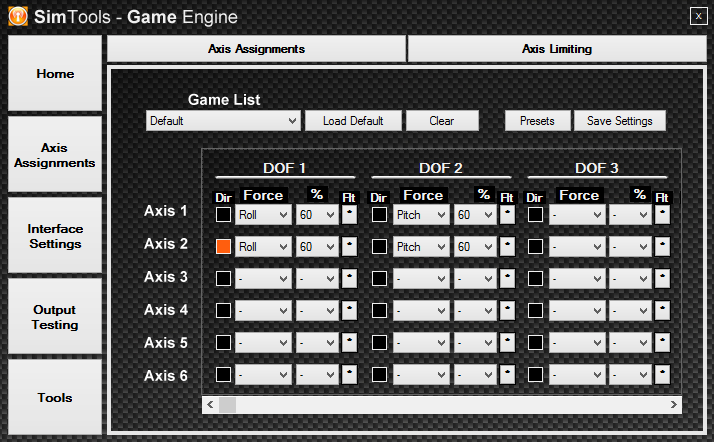Click the Axis 3 DOF 1 Flt button

pyautogui.click(x=349, y=278)
